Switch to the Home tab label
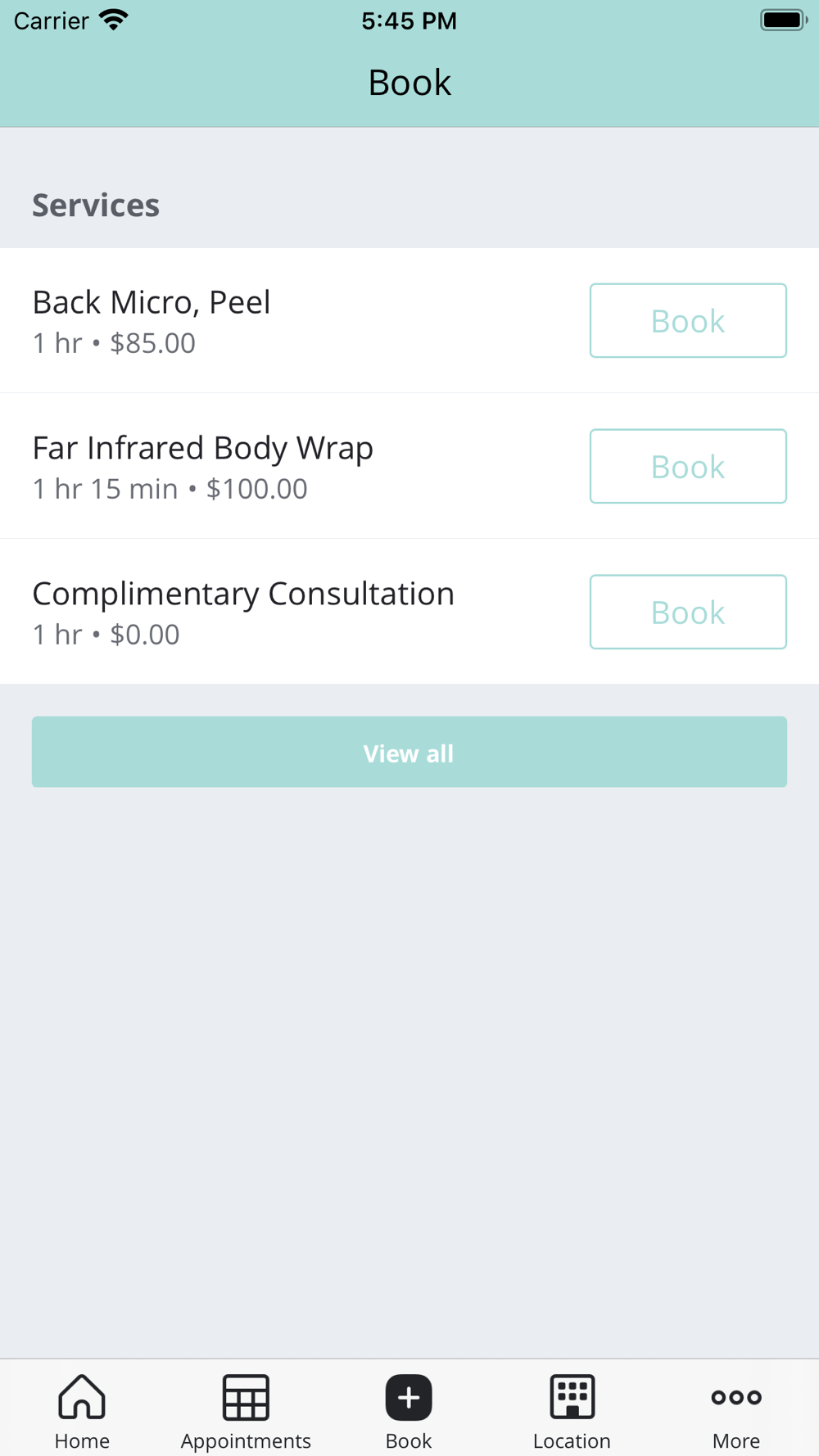The image size is (819, 1456). [82, 1440]
